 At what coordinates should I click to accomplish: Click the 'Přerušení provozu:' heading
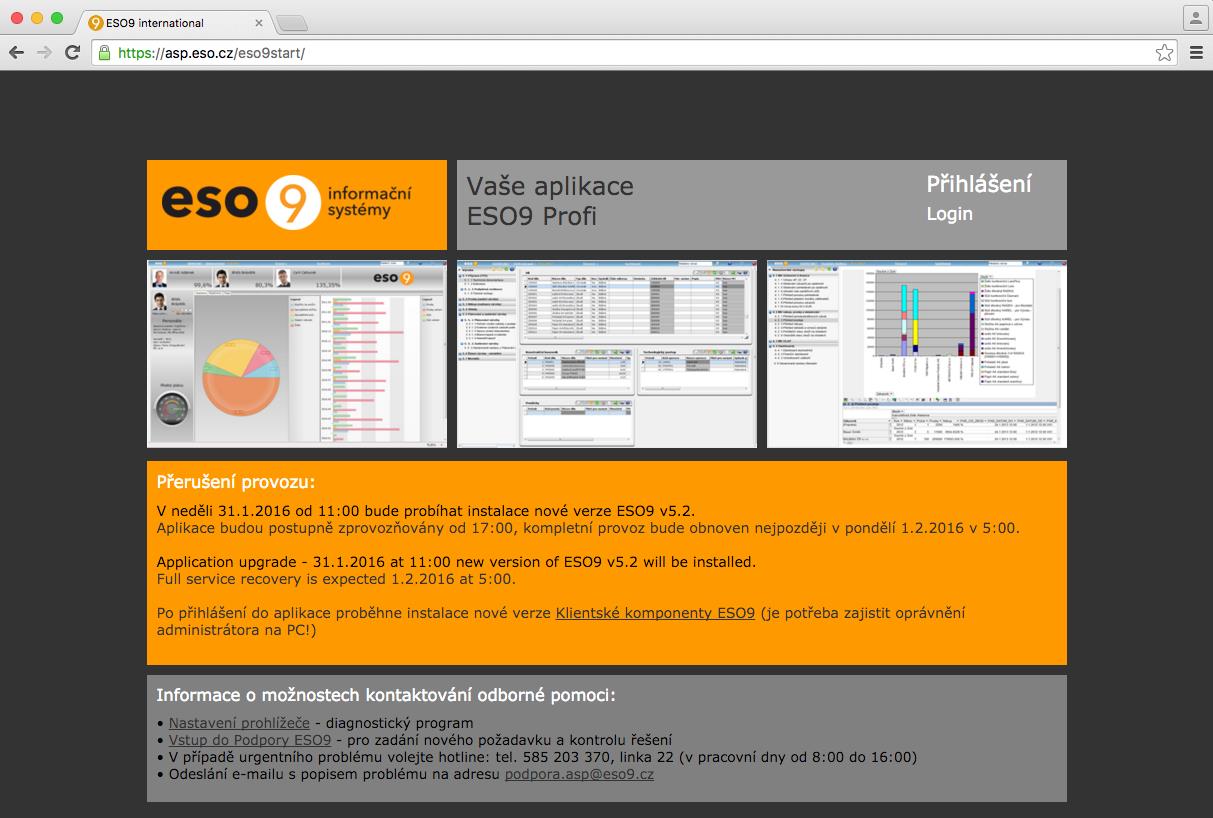[x=236, y=482]
